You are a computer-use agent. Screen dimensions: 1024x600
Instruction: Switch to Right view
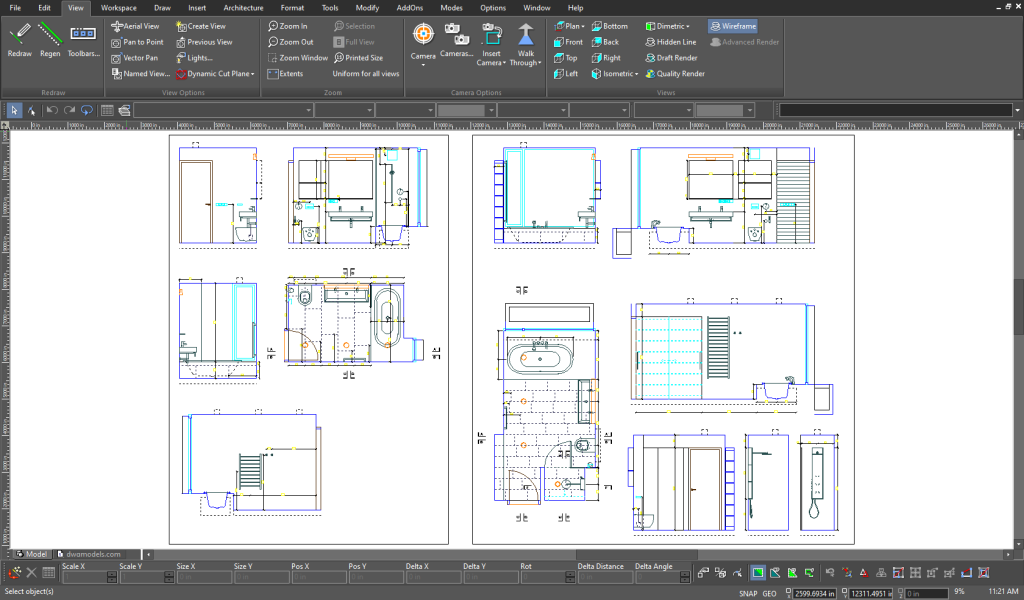[605, 57]
